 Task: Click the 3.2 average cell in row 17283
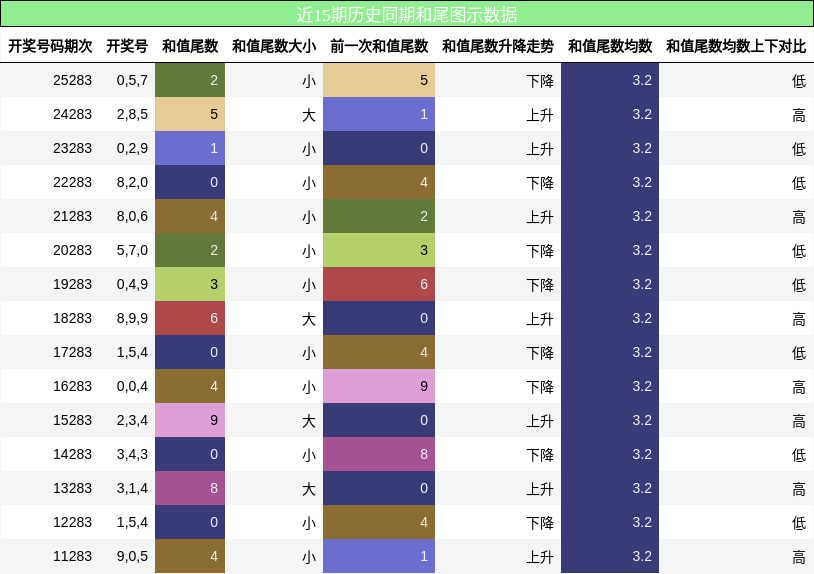pyautogui.click(x=610, y=352)
